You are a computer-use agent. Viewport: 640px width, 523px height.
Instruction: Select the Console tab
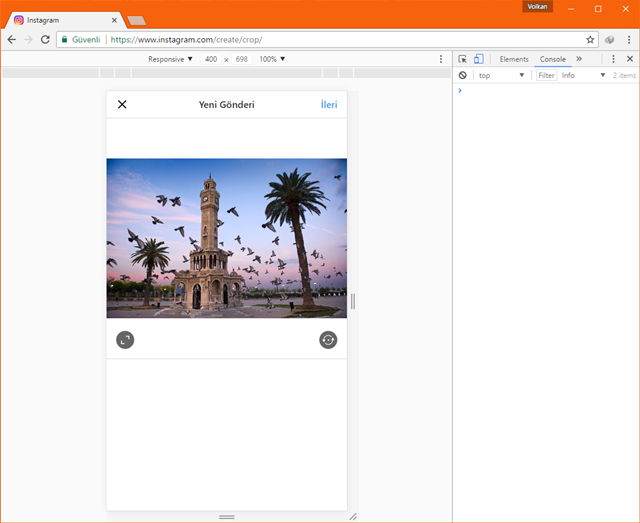[552, 59]
